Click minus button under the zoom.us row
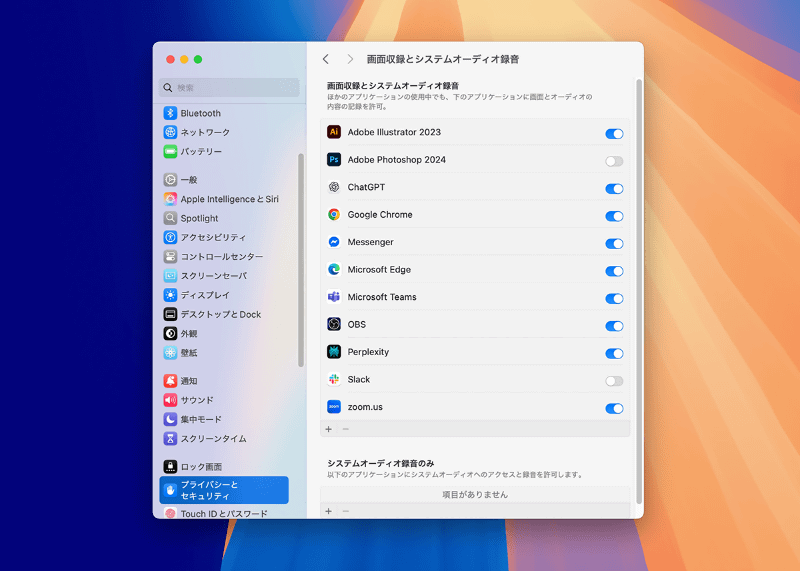This screenshot has height=571, width=800. pos(346,429)
